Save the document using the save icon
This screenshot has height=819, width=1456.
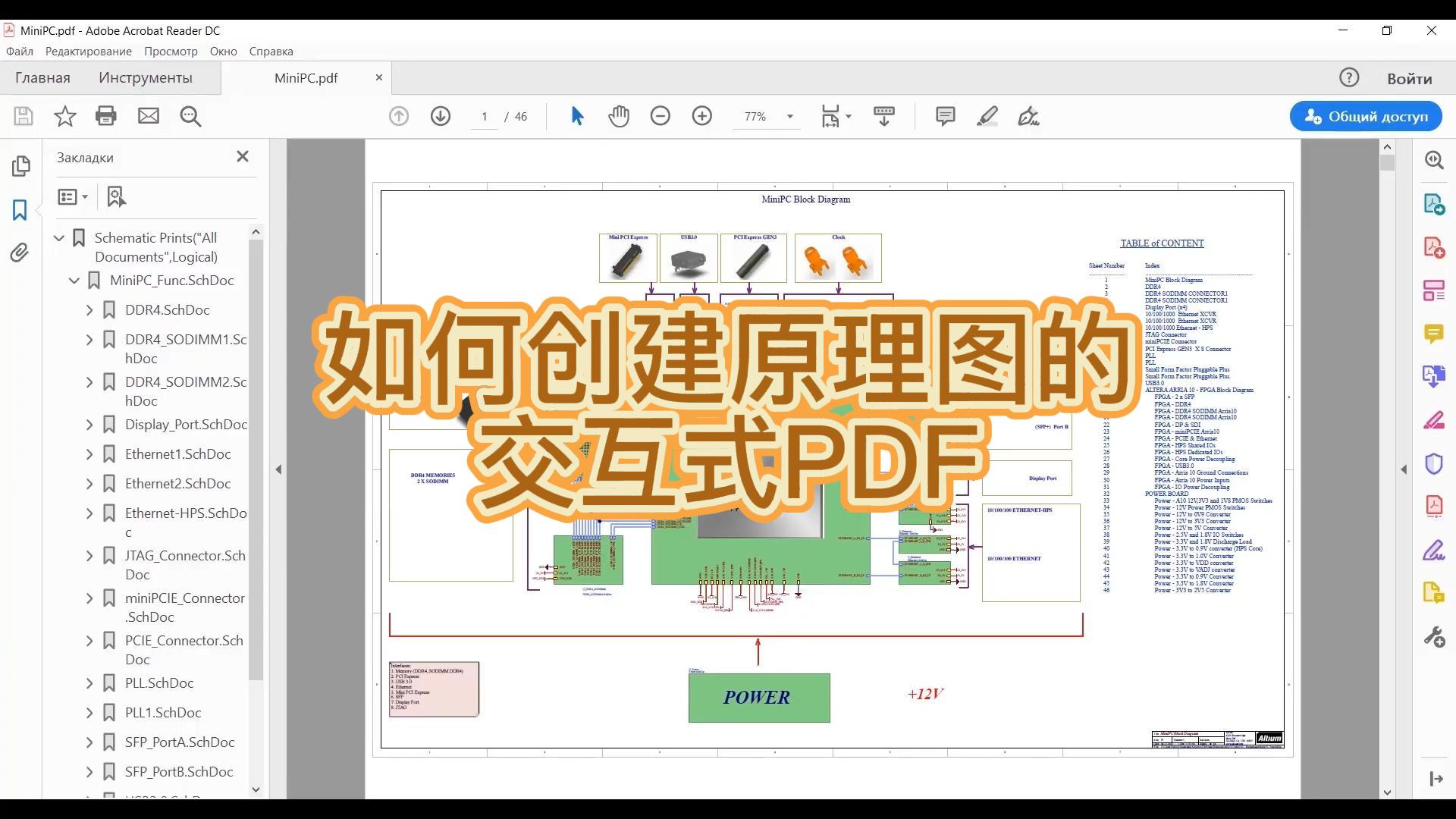pos(23,116)
